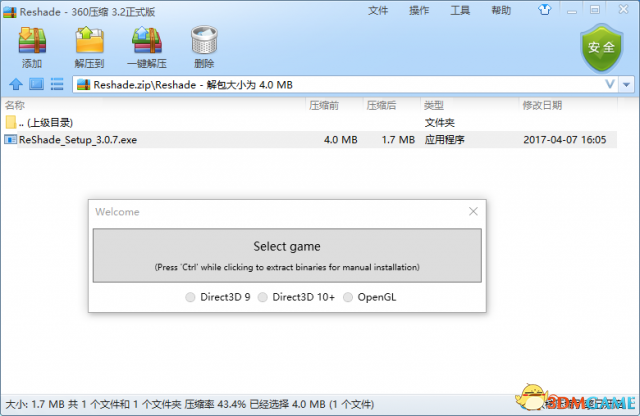
Task: Switch to large icon view
Action: (36, 85)
